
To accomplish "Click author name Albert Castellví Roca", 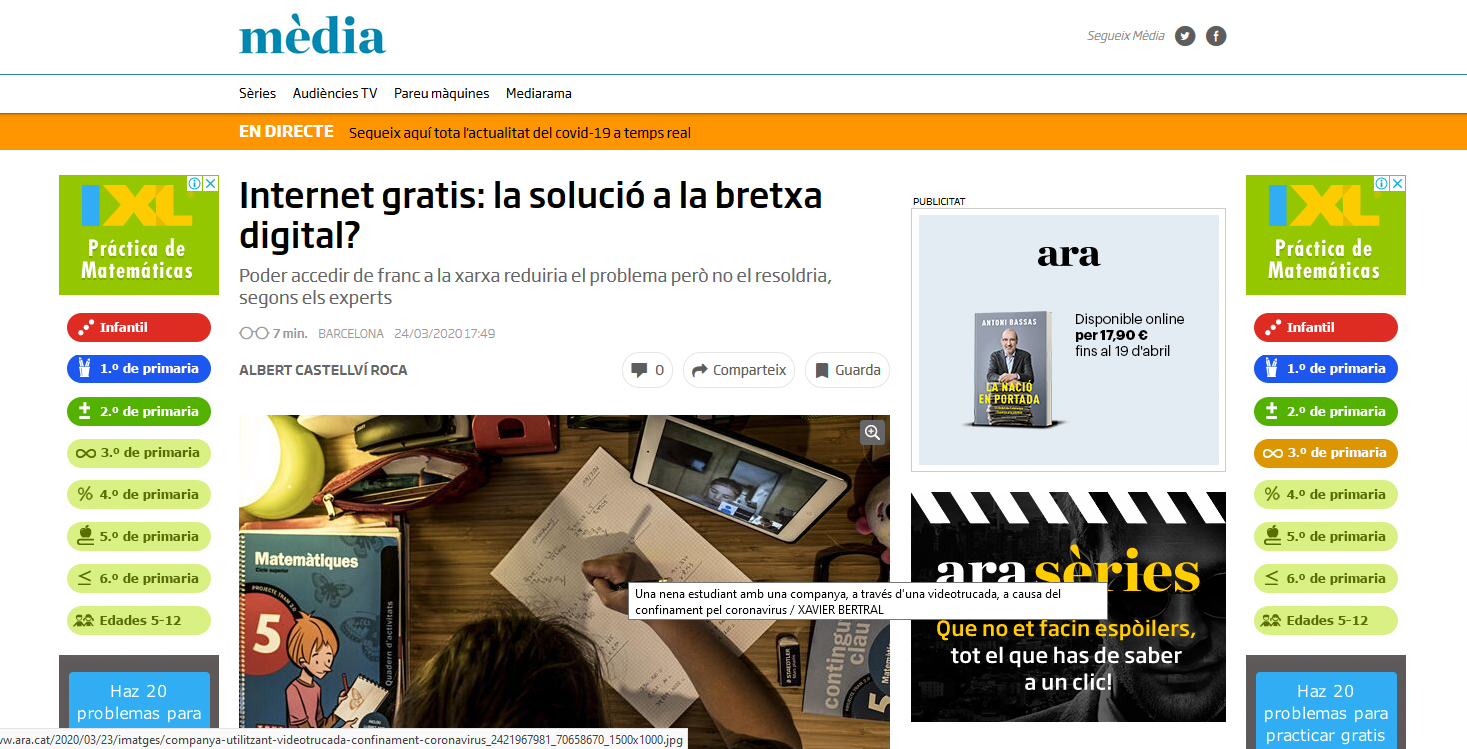I will 323,370.
